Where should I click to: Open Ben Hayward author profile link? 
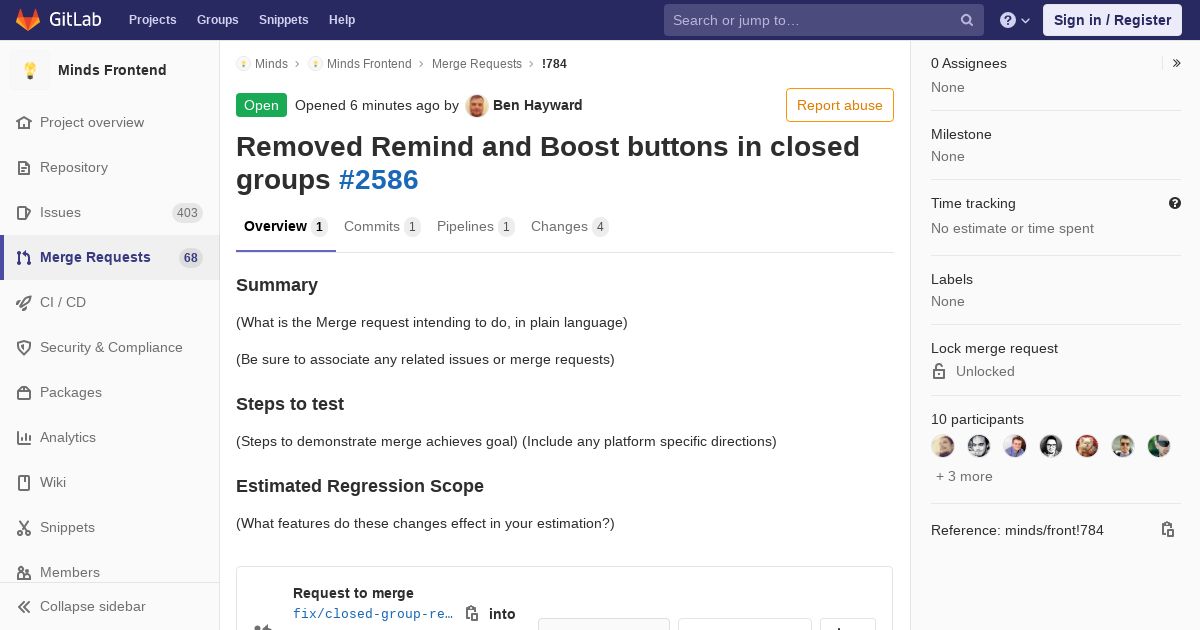(x=537, y=105)
